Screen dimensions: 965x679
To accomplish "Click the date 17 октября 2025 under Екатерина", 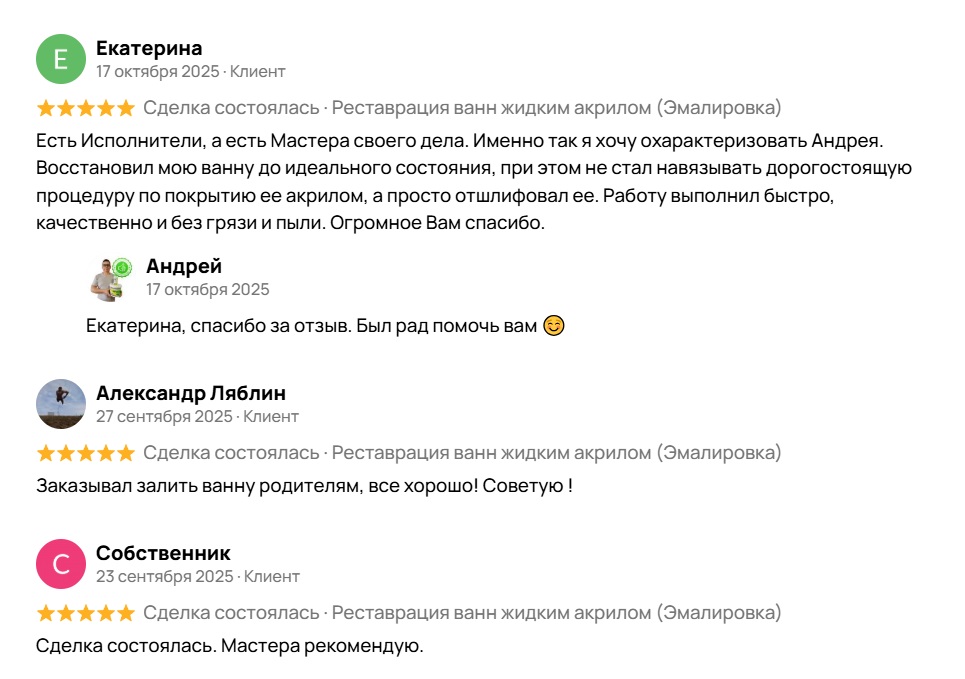I will [157, 72].
